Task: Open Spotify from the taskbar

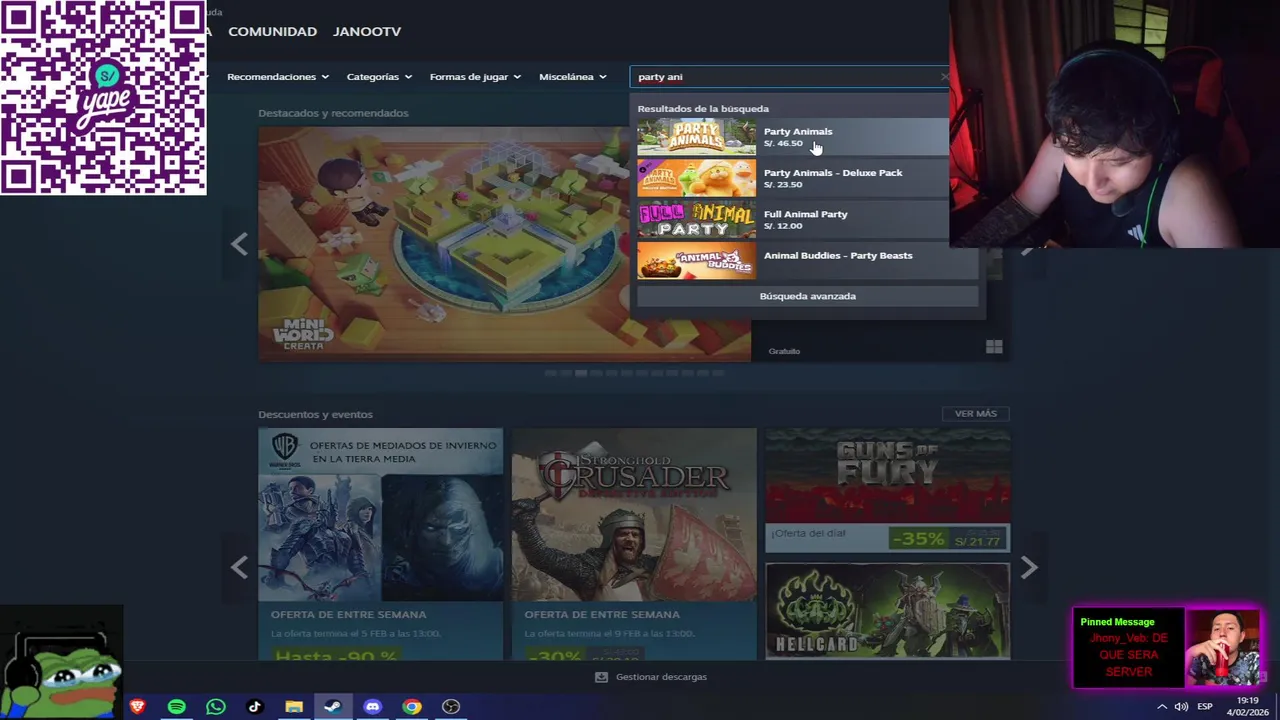Action: point(177,707)
